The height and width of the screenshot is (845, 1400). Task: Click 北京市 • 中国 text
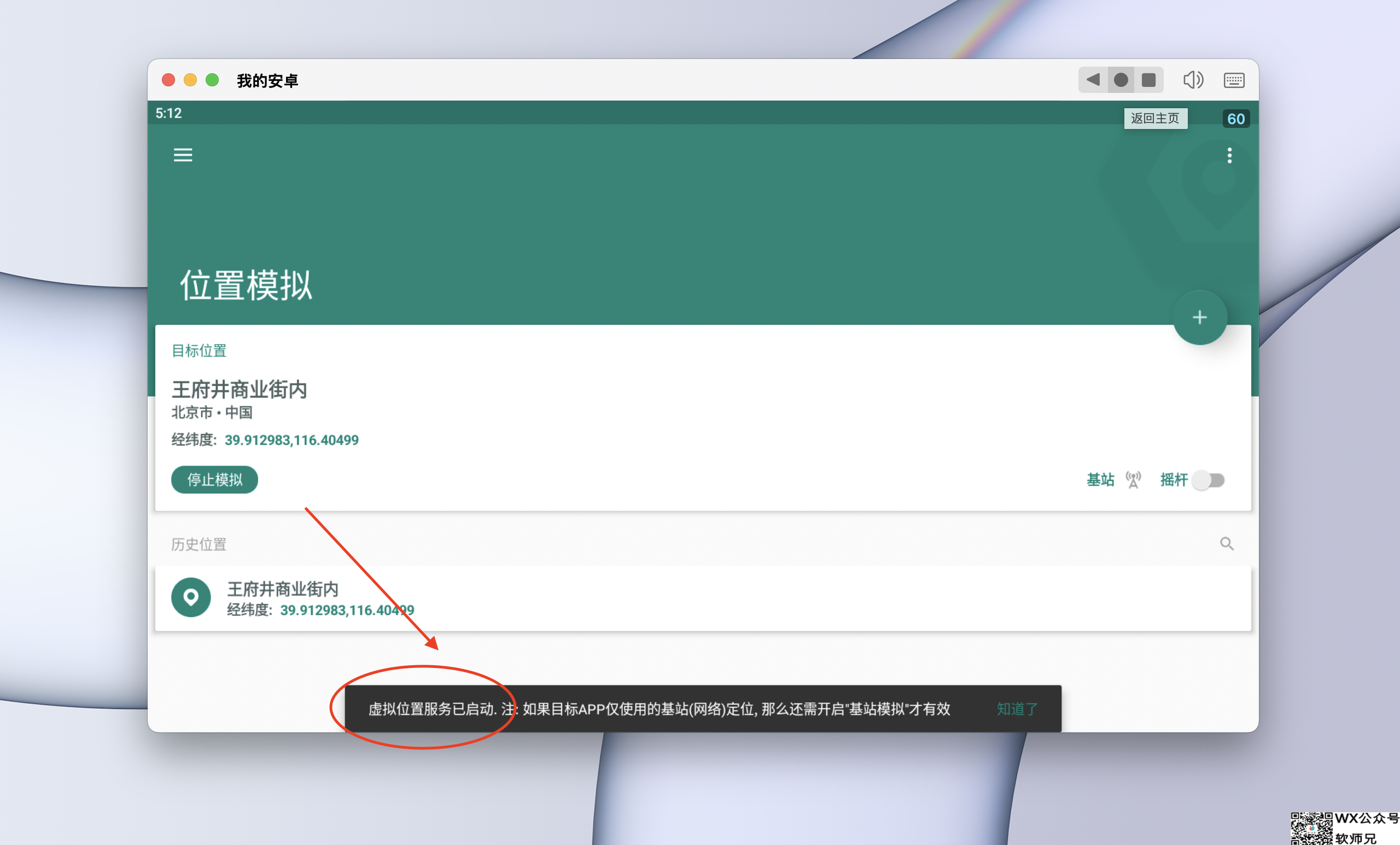click(212, 412)
